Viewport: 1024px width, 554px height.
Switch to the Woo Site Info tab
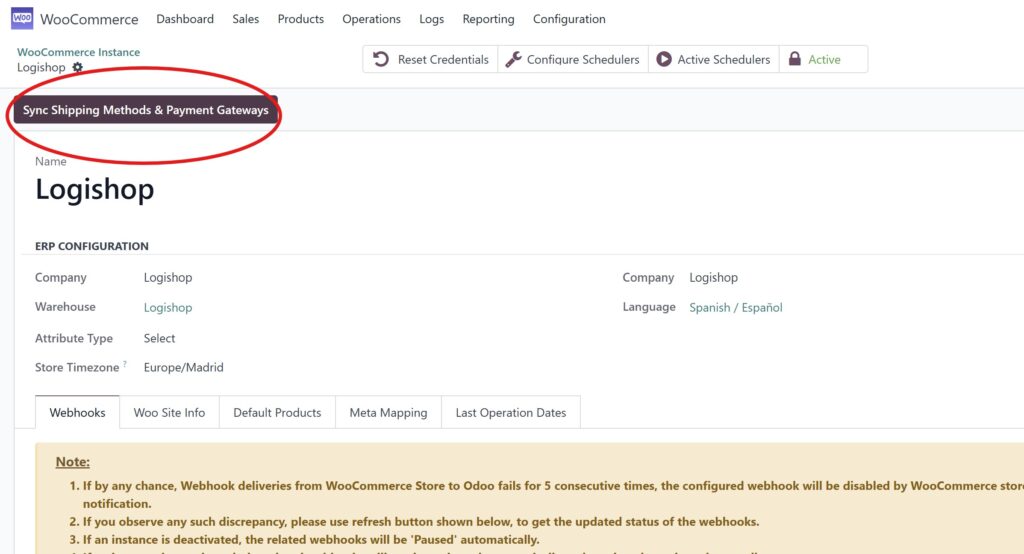pos(169,412)
